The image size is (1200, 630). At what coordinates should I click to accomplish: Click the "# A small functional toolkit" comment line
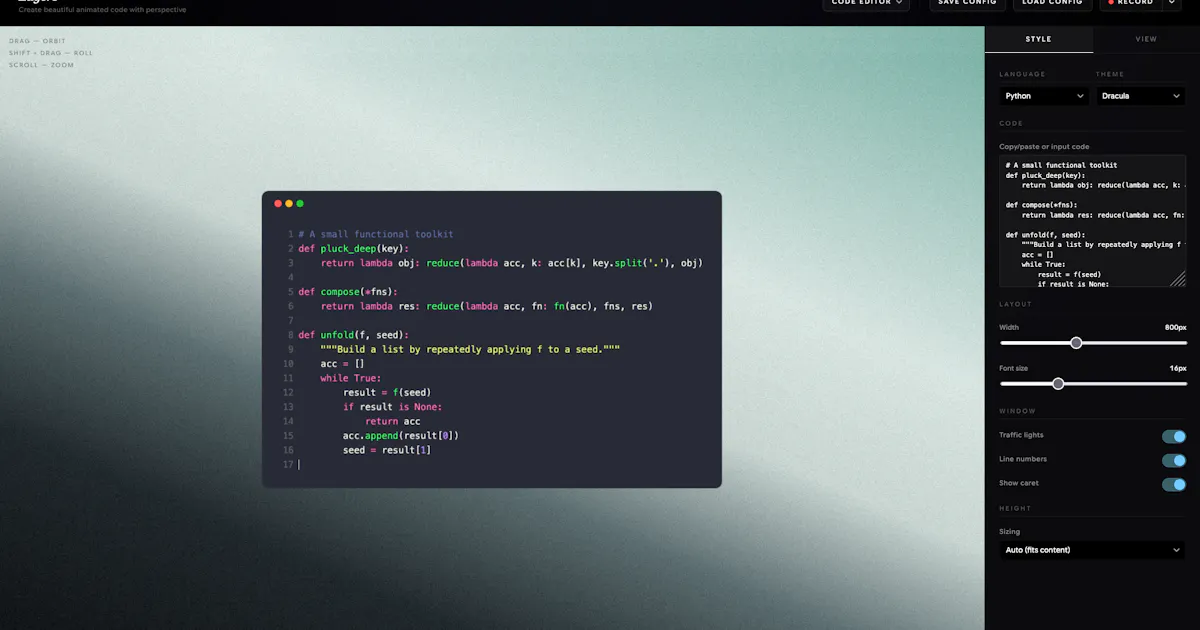pyautogui.click(x=376, y=234)
